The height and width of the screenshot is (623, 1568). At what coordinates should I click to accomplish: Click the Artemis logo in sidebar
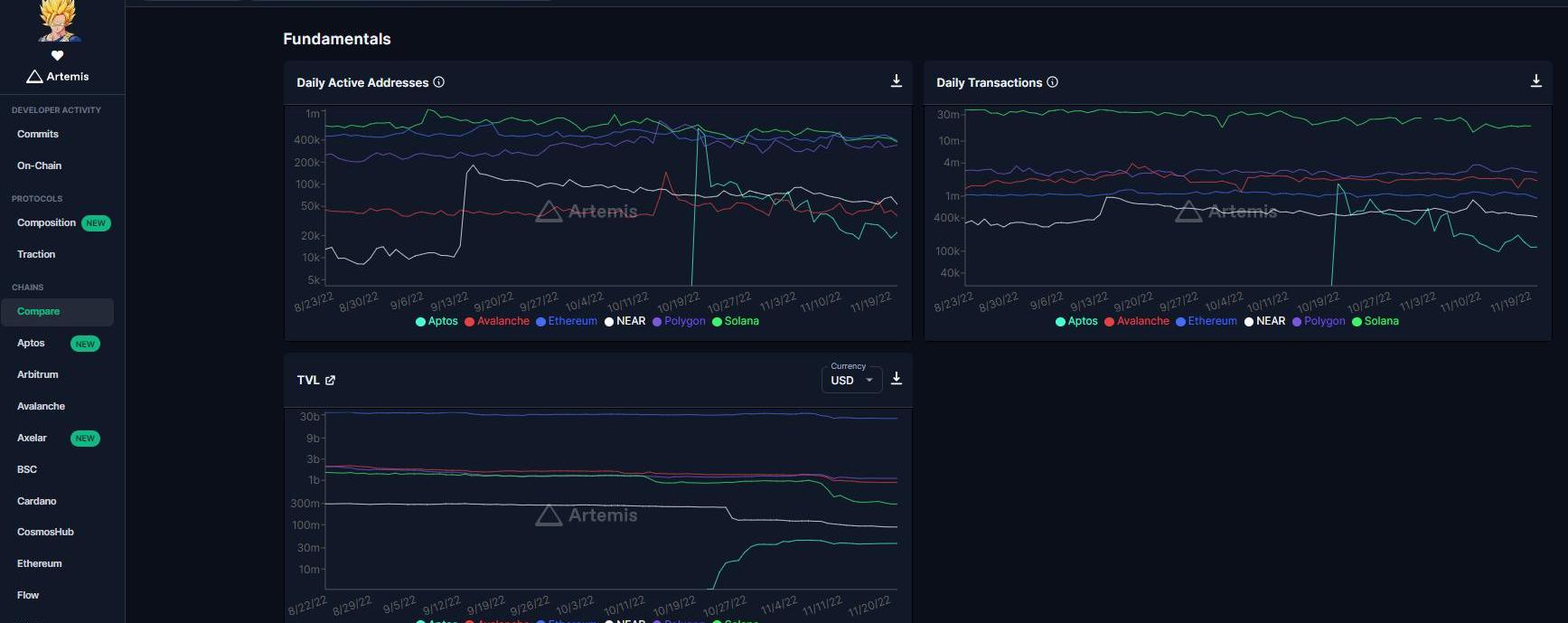(58, 77)
